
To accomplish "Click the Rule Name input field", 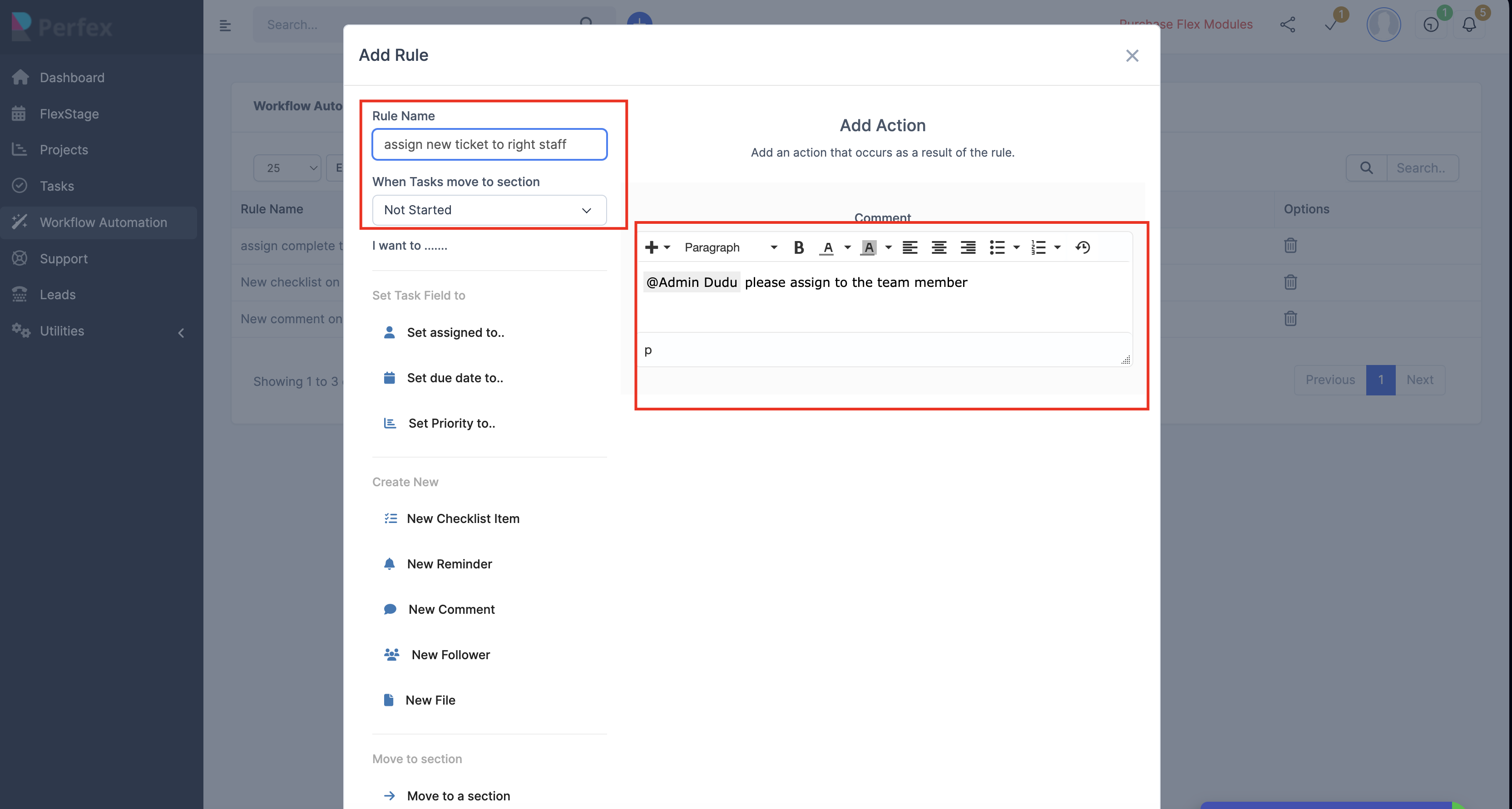I will (x=489, y=144).
